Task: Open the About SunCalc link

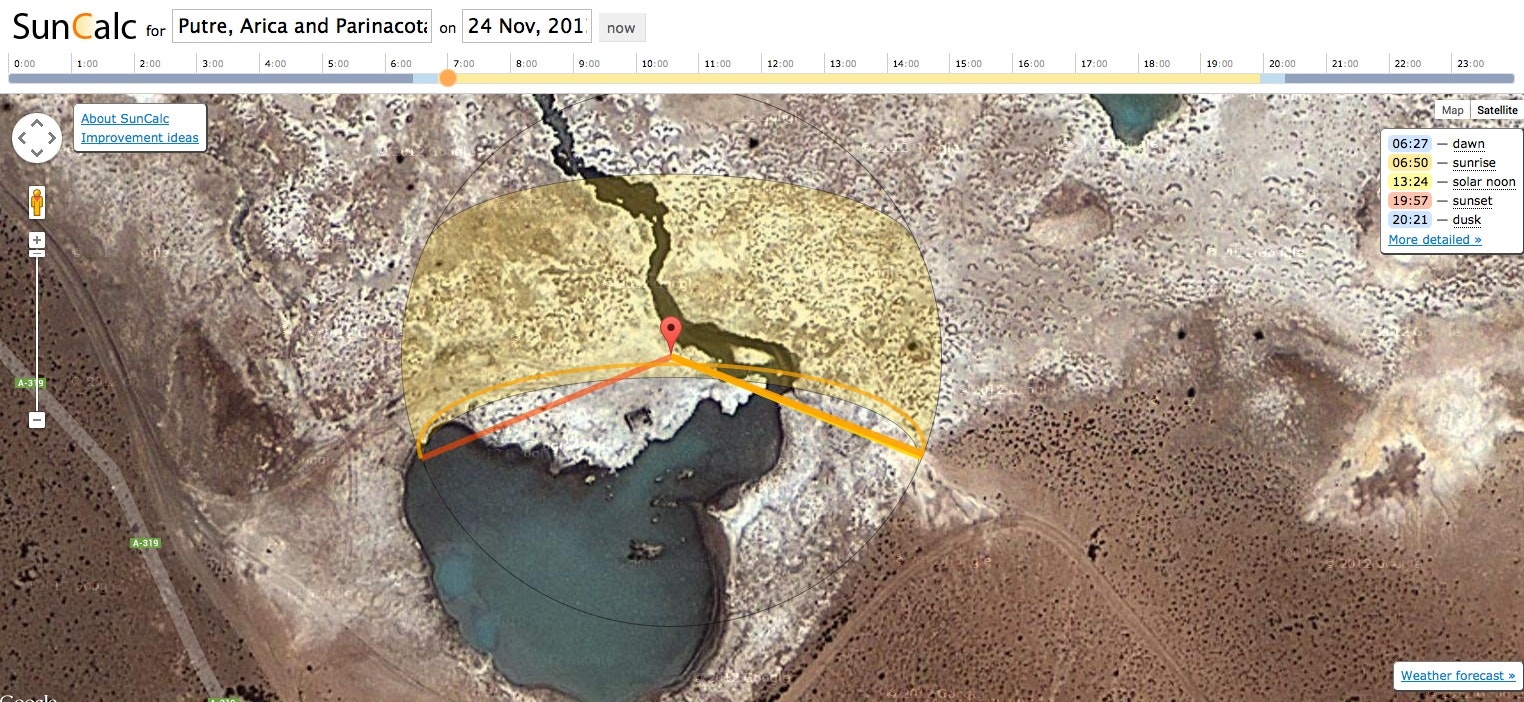Action: pyautogui.click(x=125, y=119)
